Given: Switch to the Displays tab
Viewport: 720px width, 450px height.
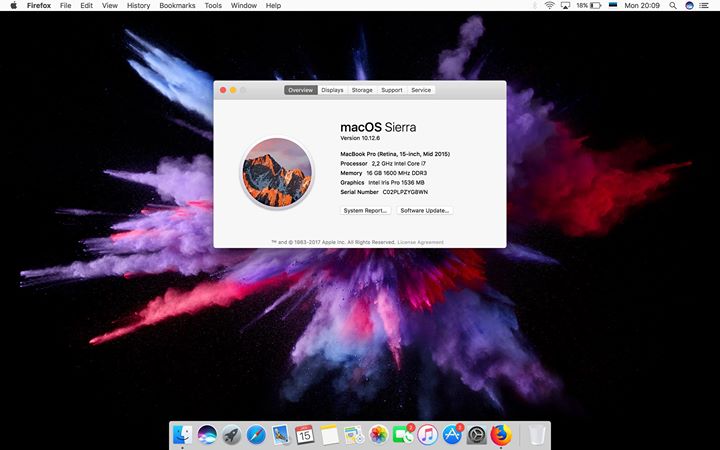Looking at the screenshot, I should pyautogui.click(x=332, y=90).
